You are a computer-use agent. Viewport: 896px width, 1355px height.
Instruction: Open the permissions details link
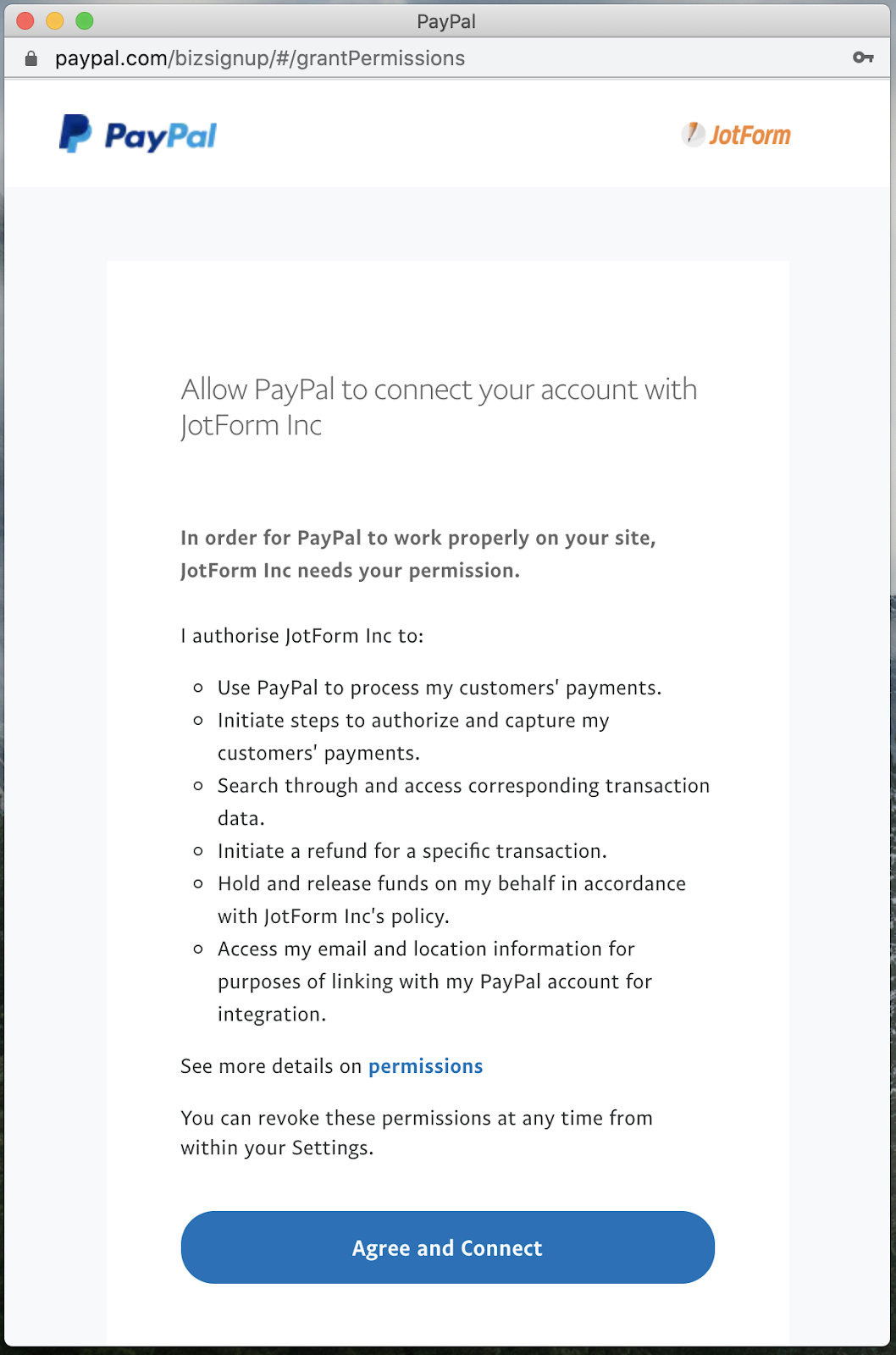pyautogui.click(x=425, y=1066)
